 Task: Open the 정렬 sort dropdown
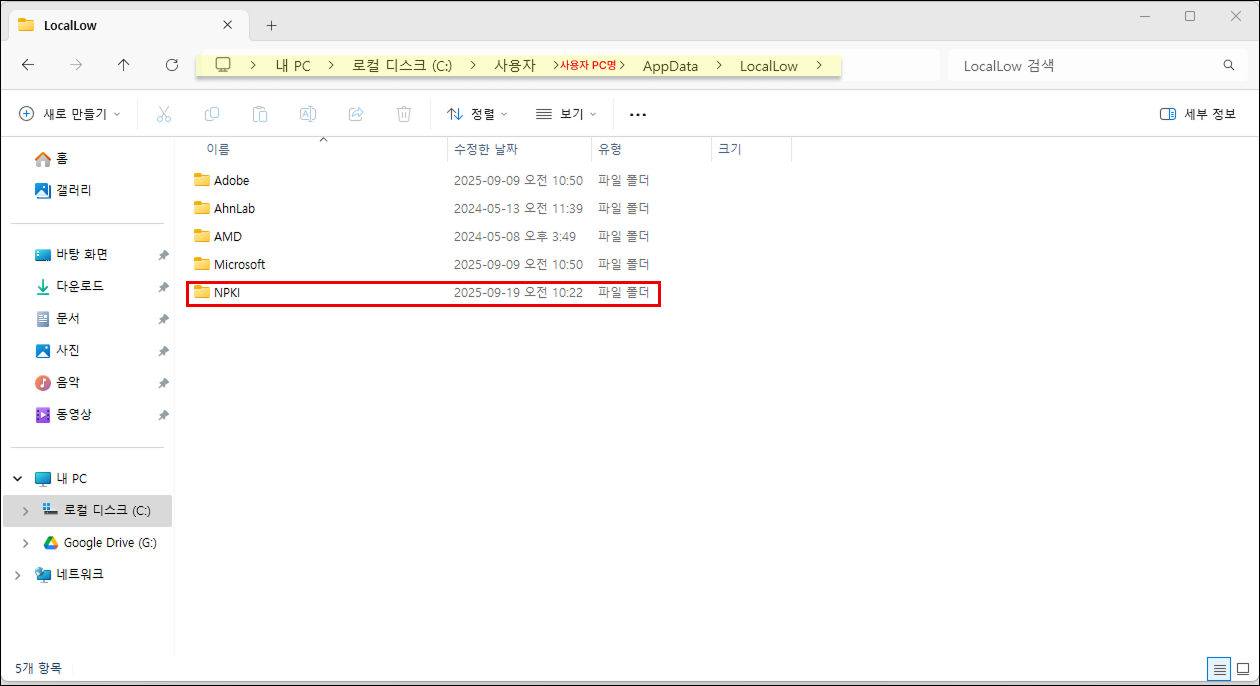click(477, 114)
